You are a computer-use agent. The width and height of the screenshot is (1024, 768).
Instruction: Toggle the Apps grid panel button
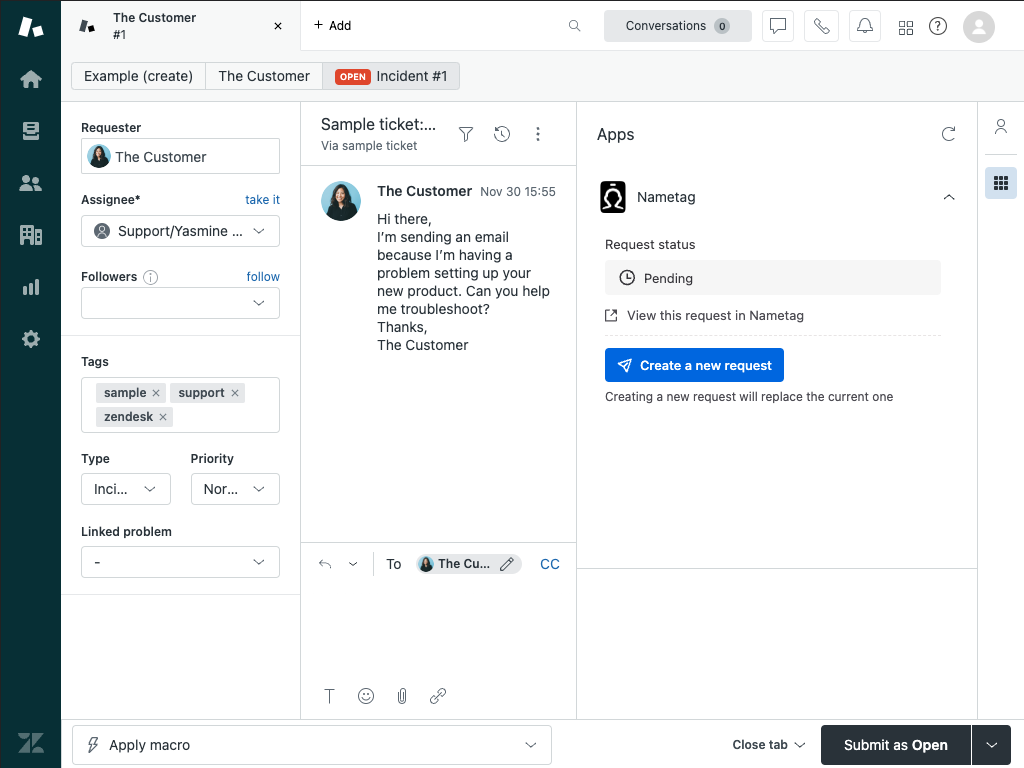point(1000,183)
